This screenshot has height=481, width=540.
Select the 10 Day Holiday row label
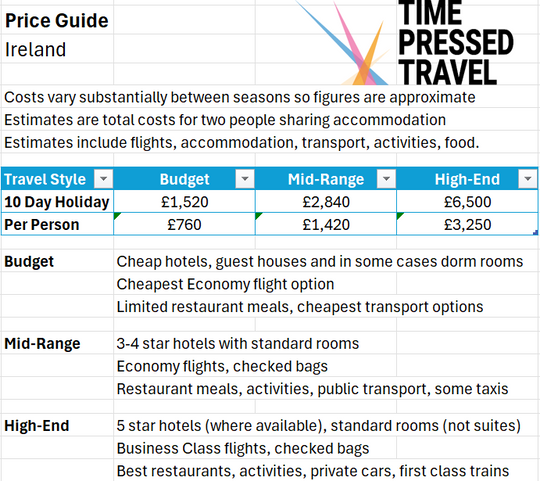[x=57, y=201]
